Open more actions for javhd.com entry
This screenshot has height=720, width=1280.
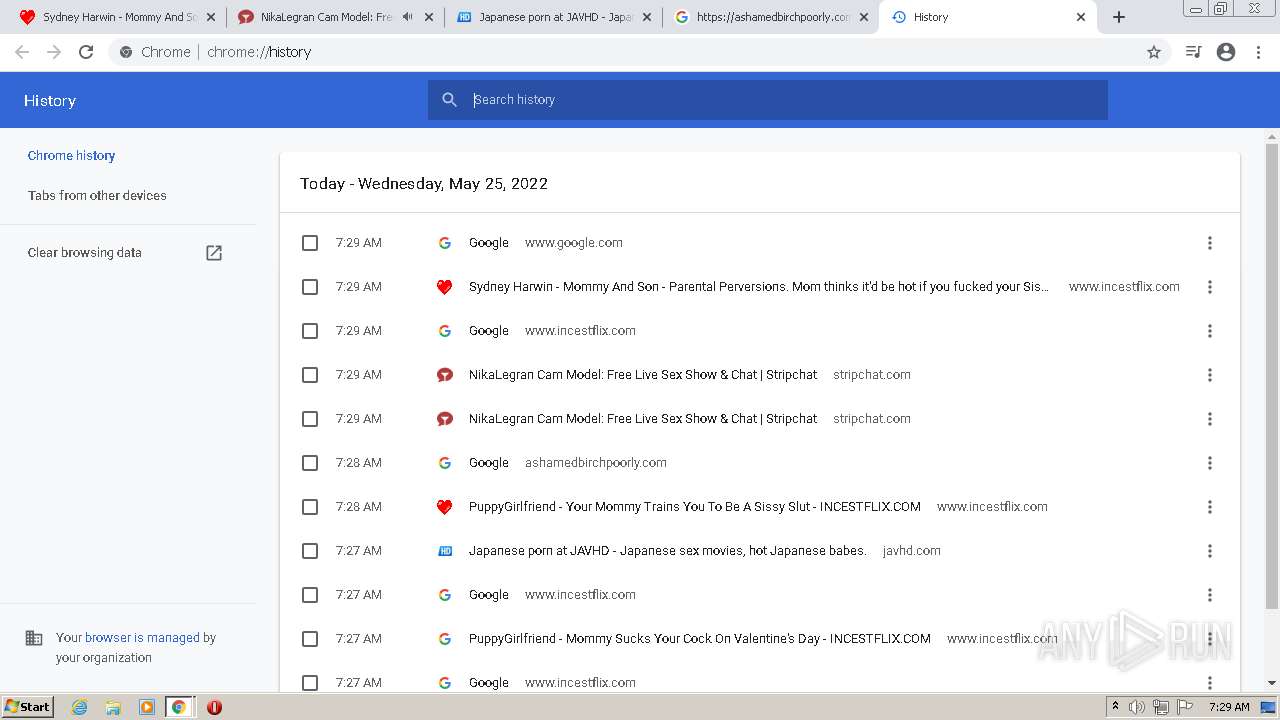click(1210, 551)
